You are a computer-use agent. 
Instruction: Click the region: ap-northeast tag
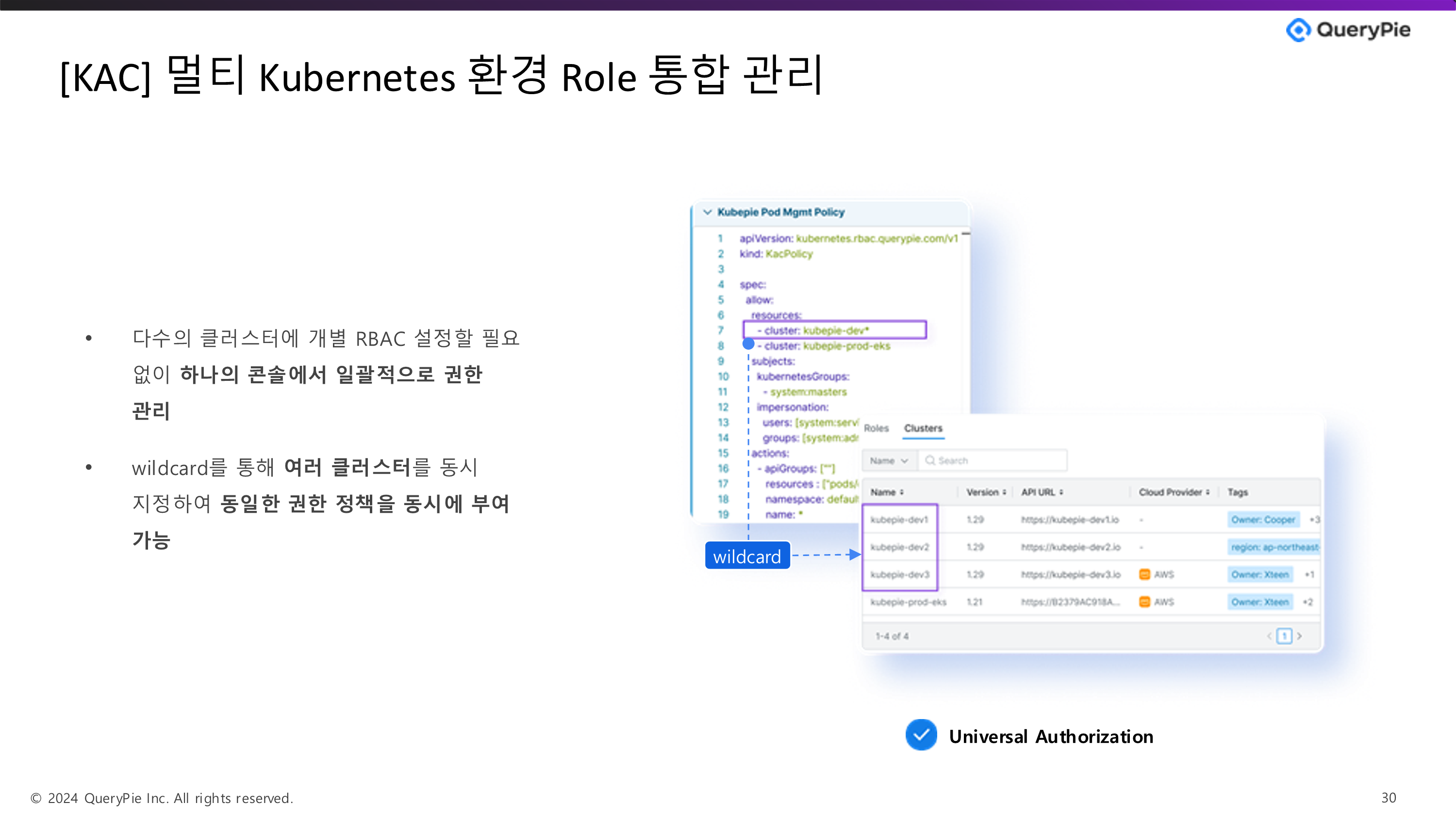1274,547
